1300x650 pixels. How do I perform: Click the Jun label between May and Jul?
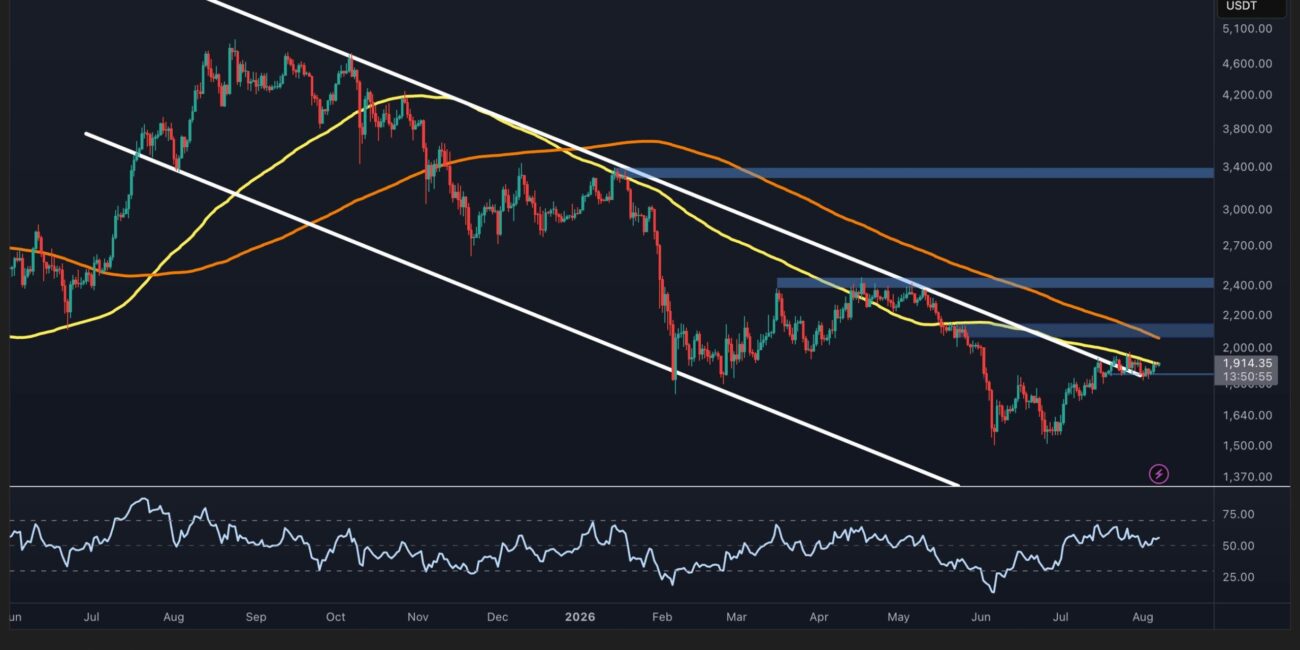[x=981, y=617]
